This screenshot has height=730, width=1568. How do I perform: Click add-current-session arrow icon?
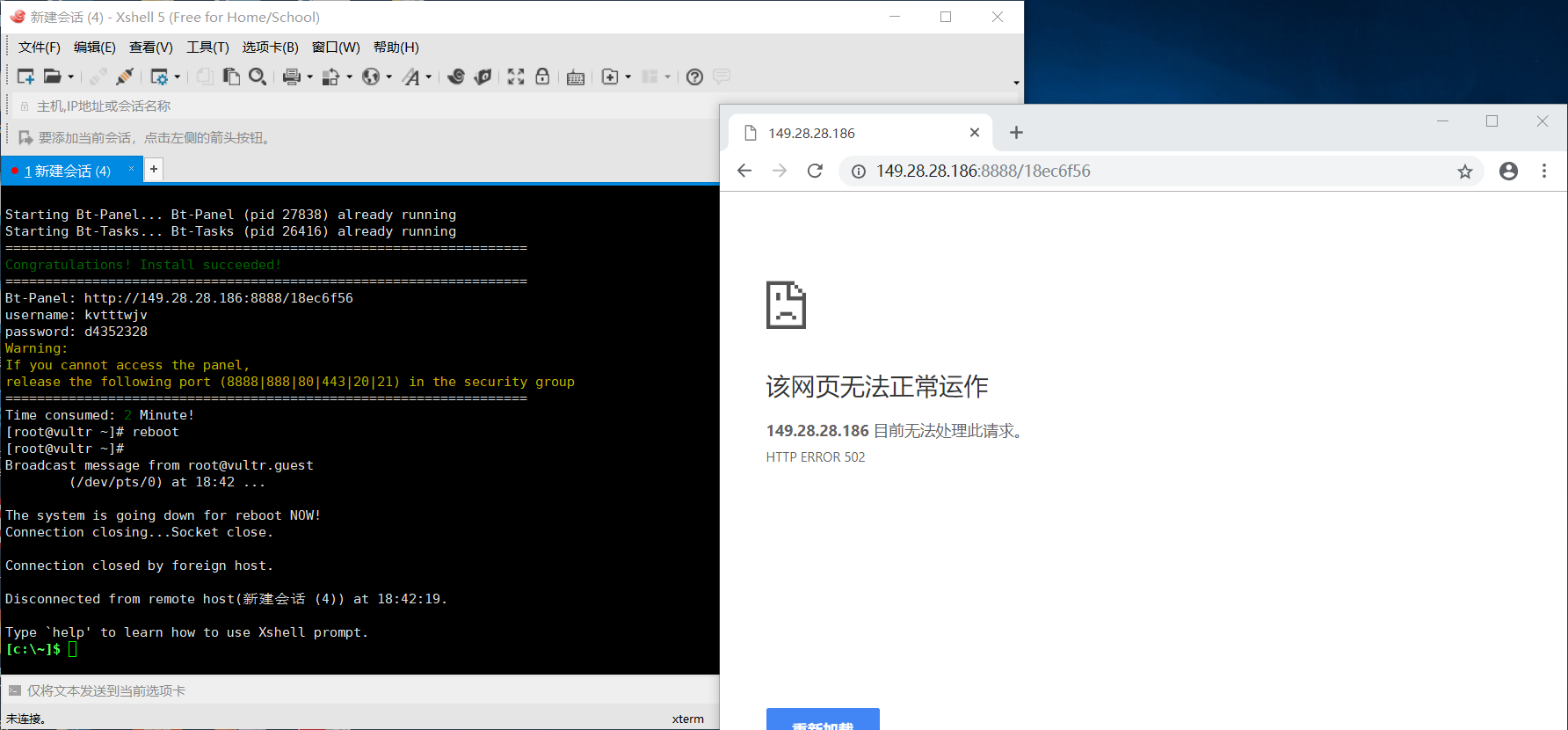pyautogui.click(x=25, y=137)
